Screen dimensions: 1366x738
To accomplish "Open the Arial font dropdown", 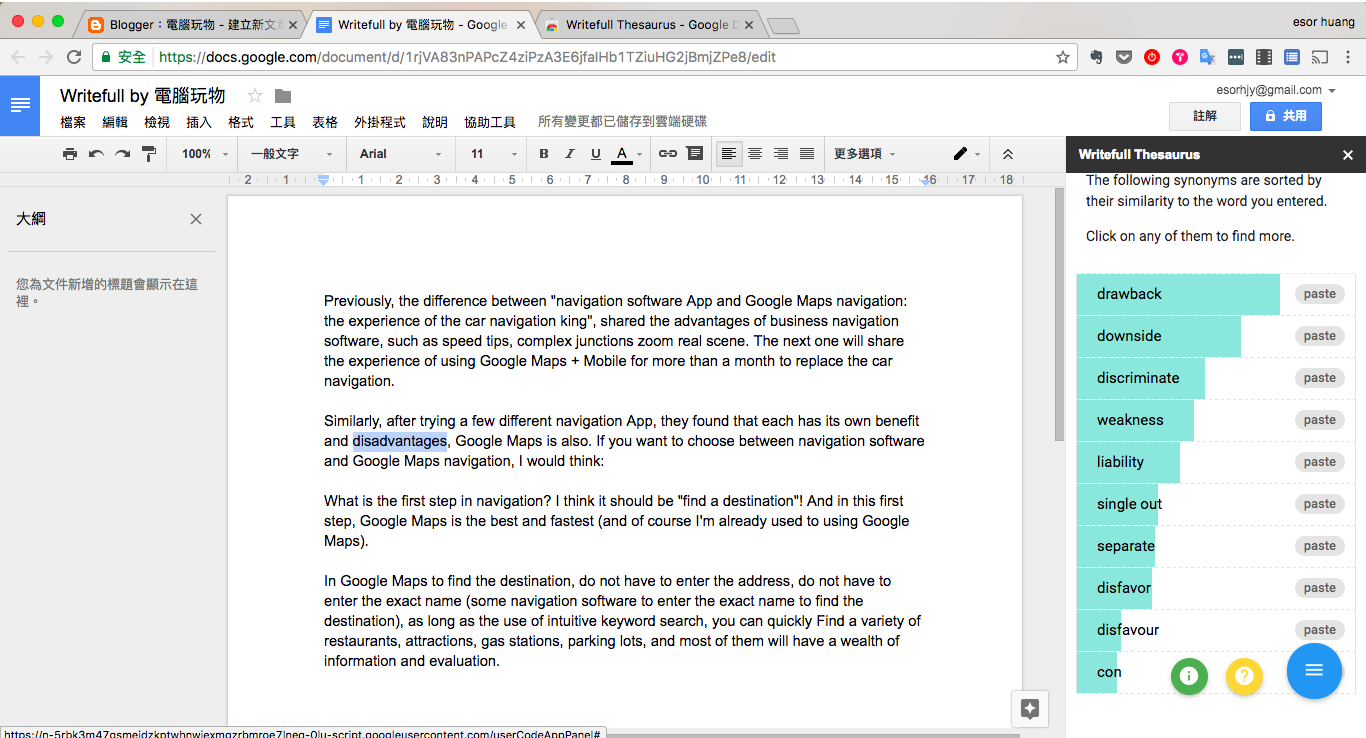I will click(x=400, y=154).
